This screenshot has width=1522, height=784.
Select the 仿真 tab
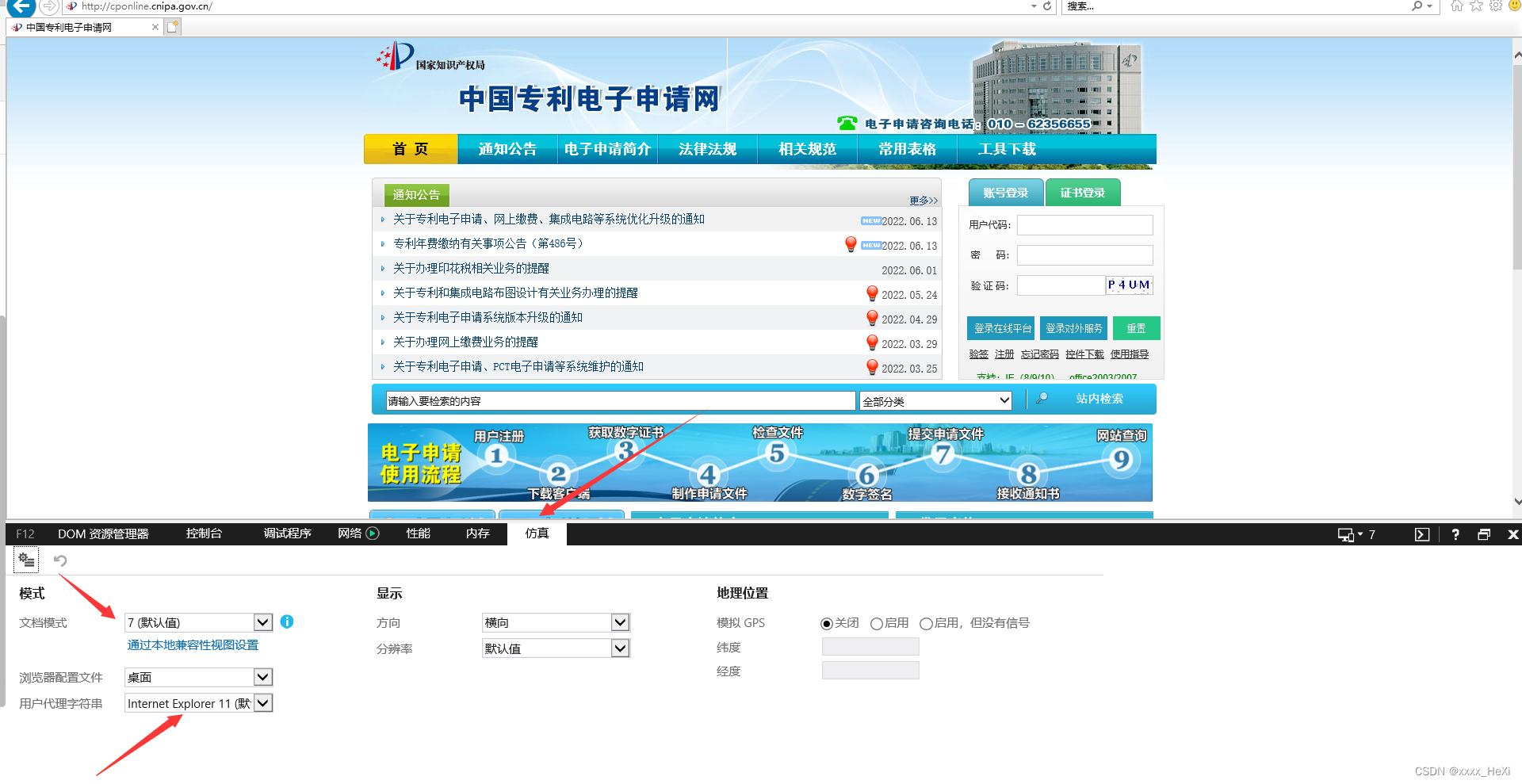click(537, 534)
